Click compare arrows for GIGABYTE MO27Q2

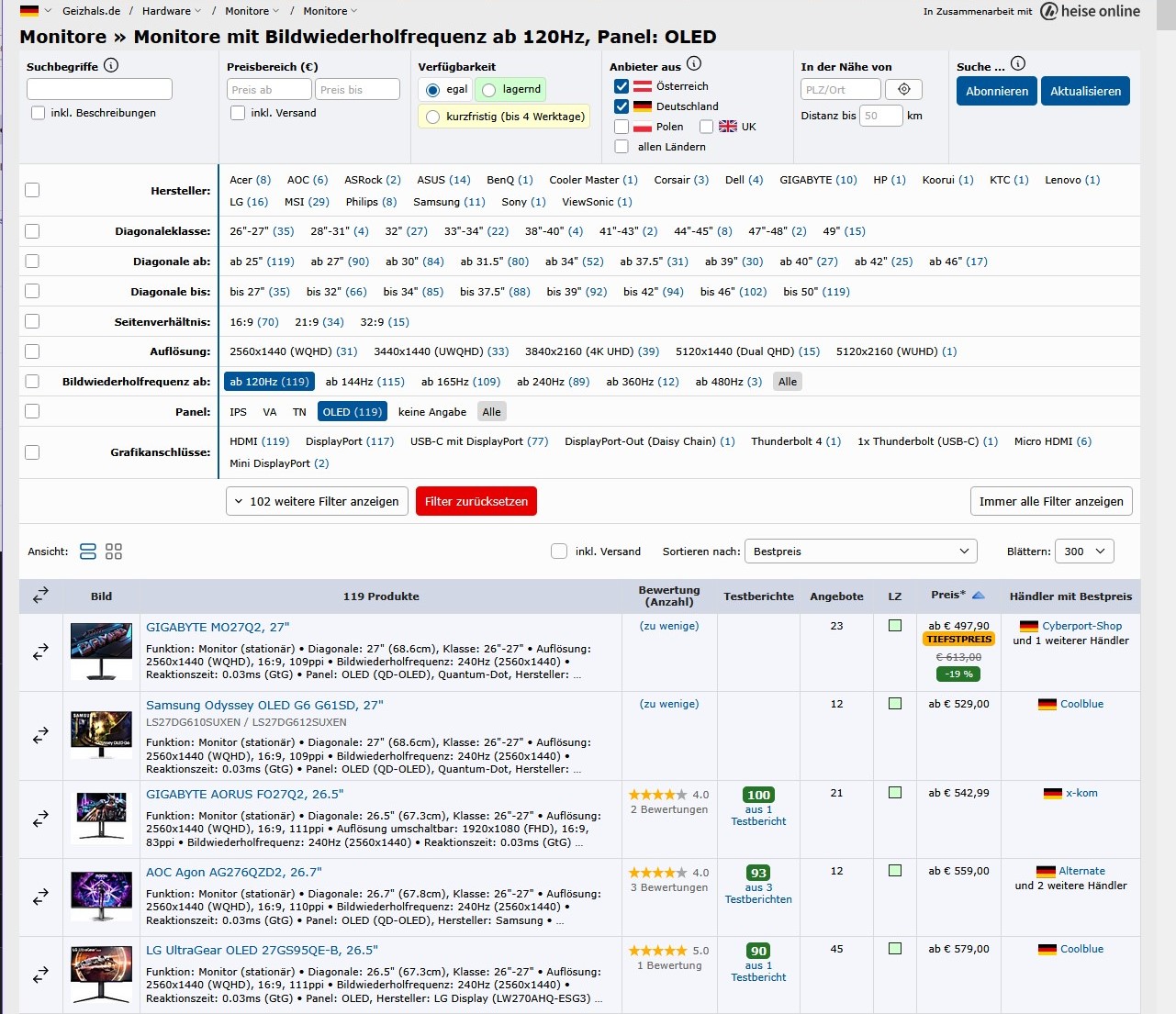tap(40, 652)
